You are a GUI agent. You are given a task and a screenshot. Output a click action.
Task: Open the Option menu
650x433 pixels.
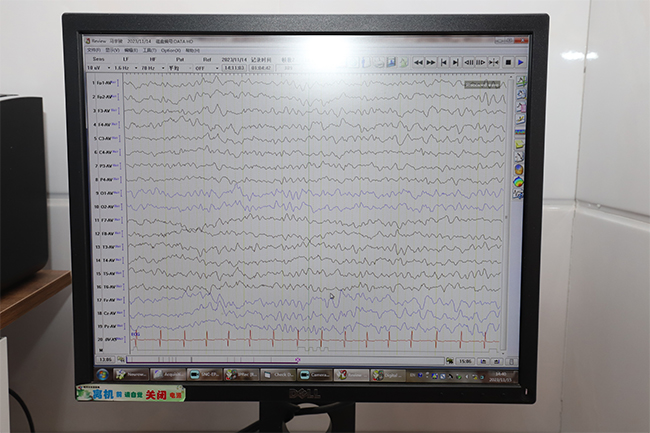[171, 49]
